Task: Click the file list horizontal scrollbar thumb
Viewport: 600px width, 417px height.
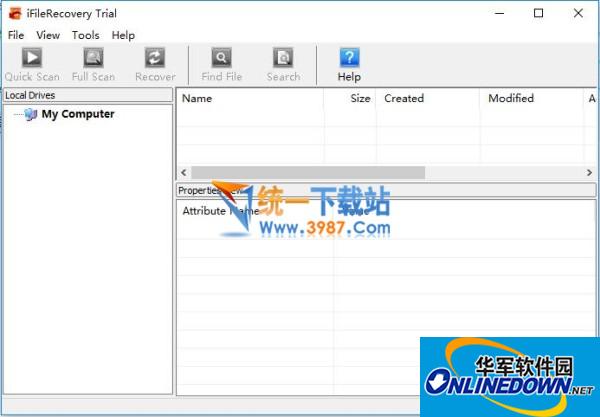Action: point(308,173)
